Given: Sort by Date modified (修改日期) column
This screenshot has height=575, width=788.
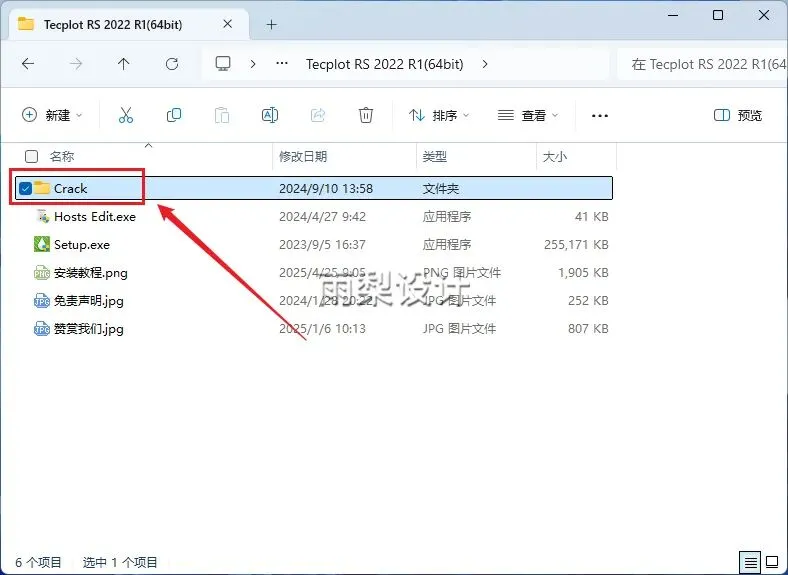Looking at the screenshot, I should (303, 156).
